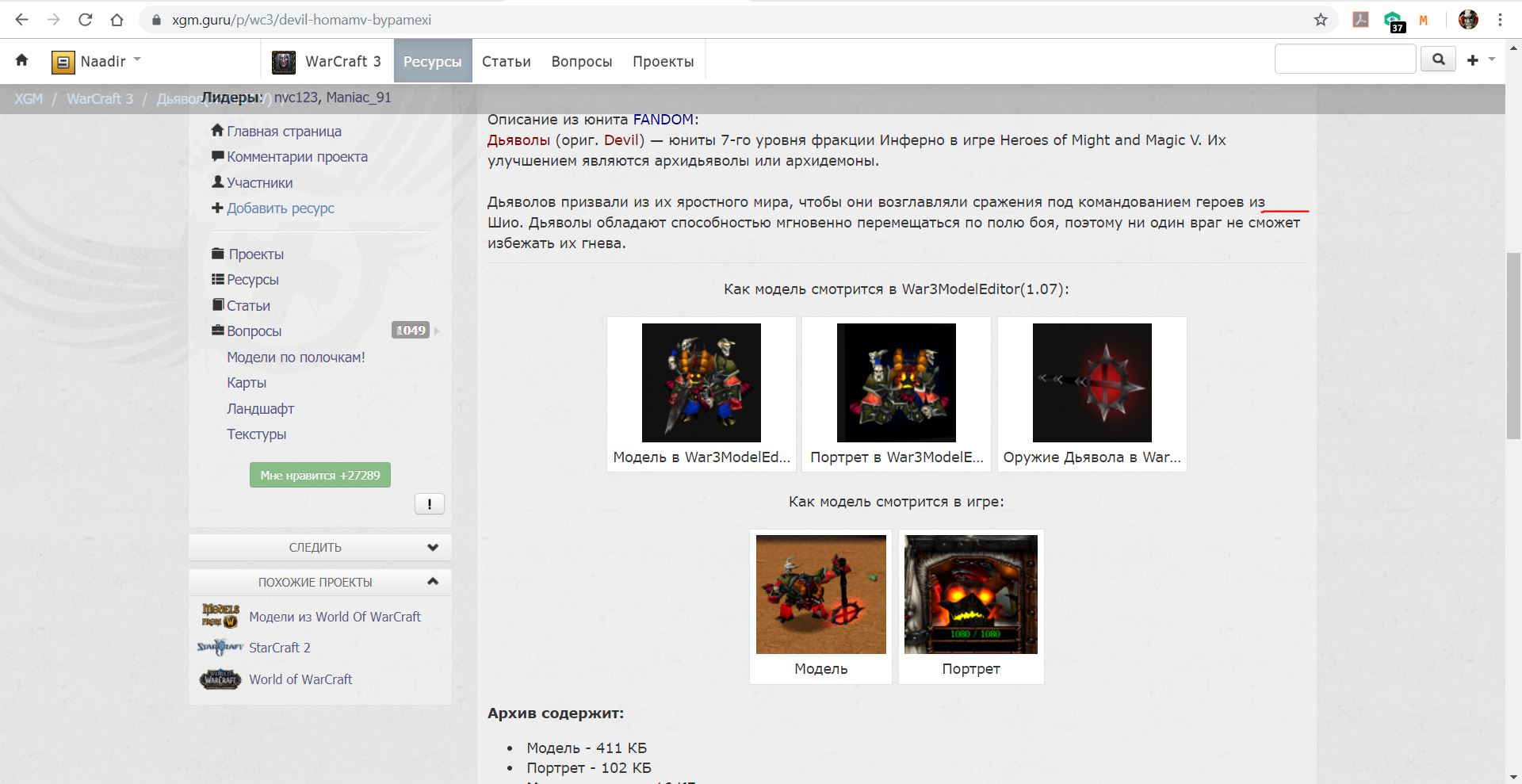Open the red Дьяволы link
This screenshot has height=784, width=1522.
[518, 140]
